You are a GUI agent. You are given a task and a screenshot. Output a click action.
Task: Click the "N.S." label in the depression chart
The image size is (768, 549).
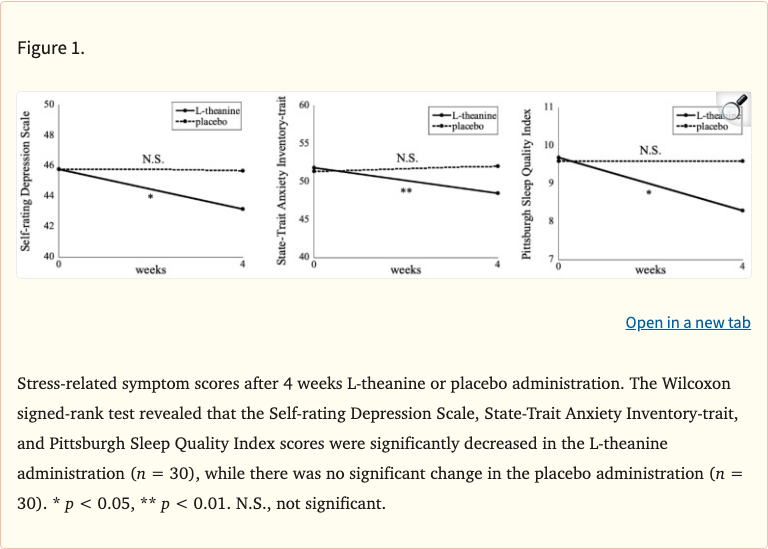click(x=153, y=159)
